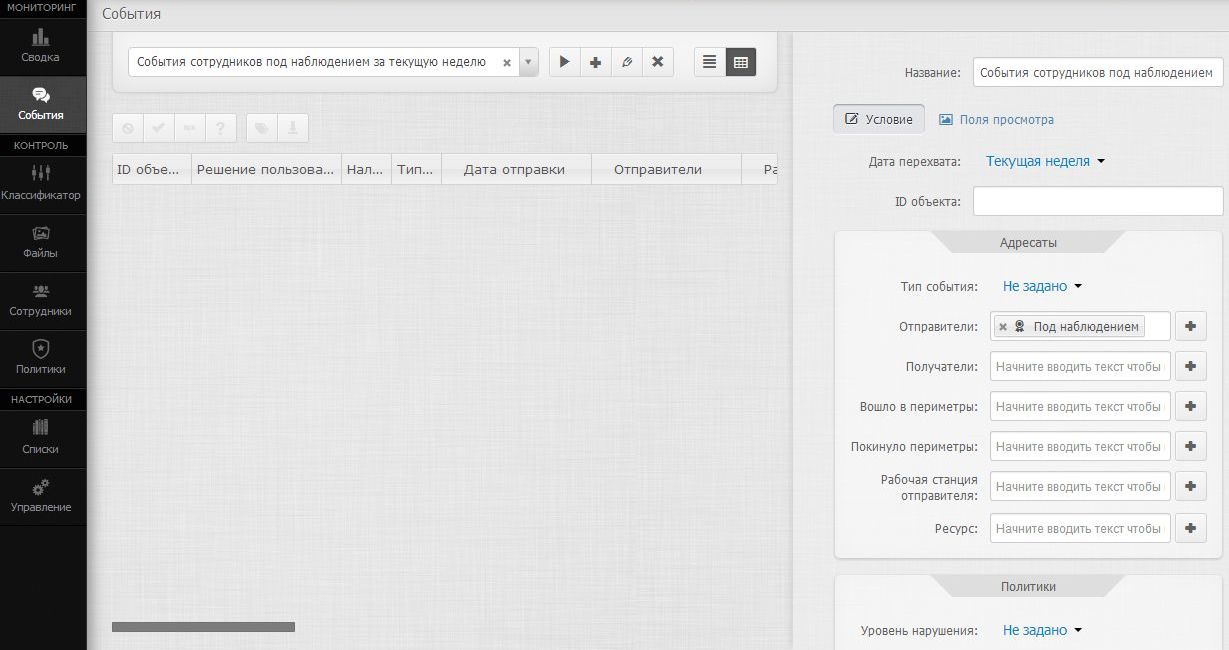
Task: Add workstation with Рабочая станция plus button
Action: [1190, 486]
